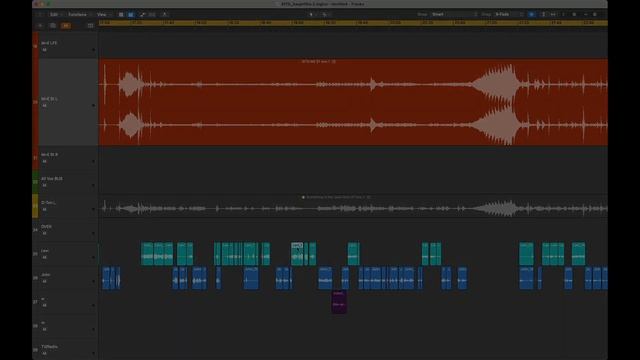This screenshot has width=640, height=360.
Task: Select the MnE St L track name
Action: coord(49,99)
